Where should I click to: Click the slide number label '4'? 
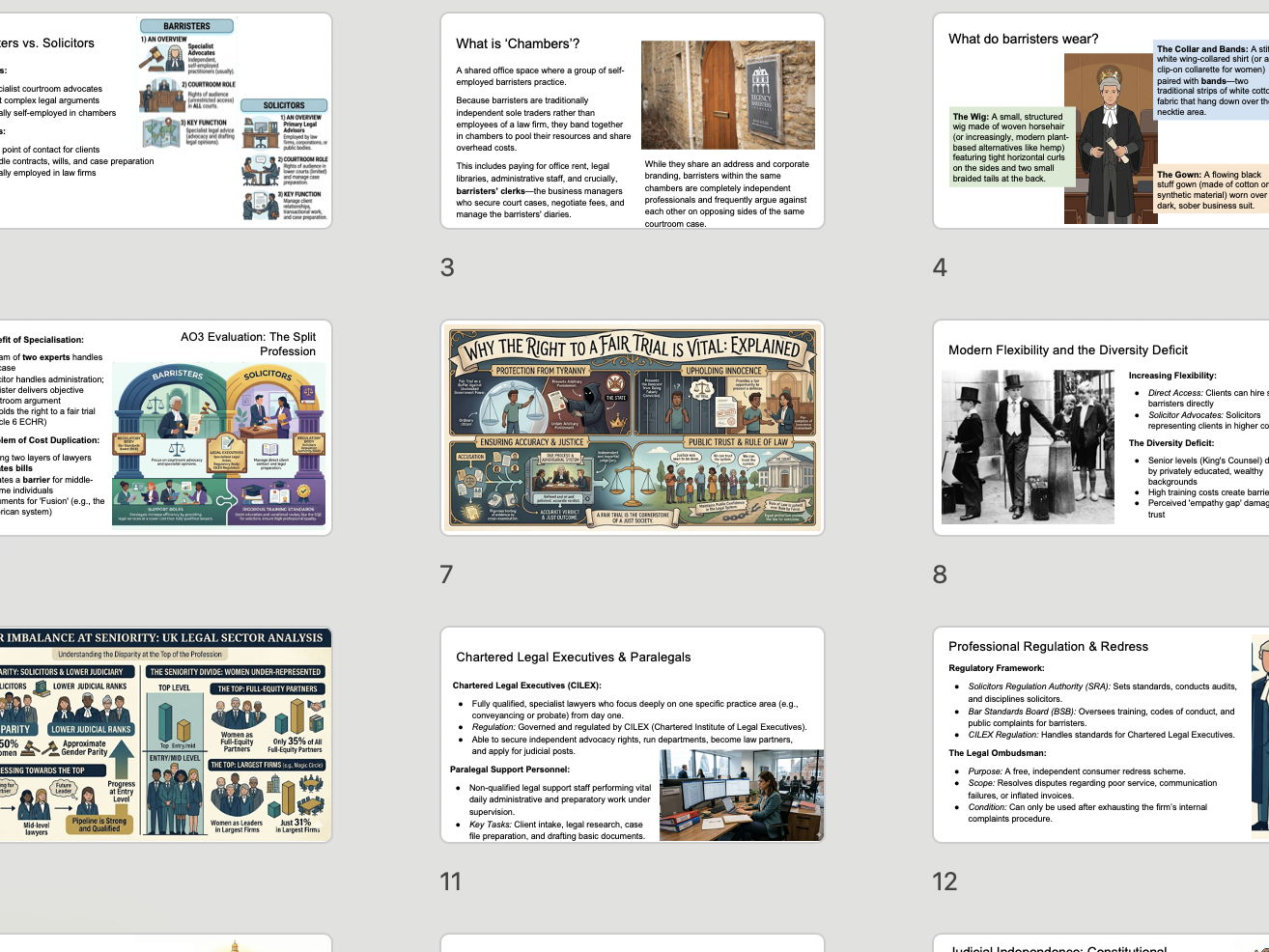(x=940, y=267)
